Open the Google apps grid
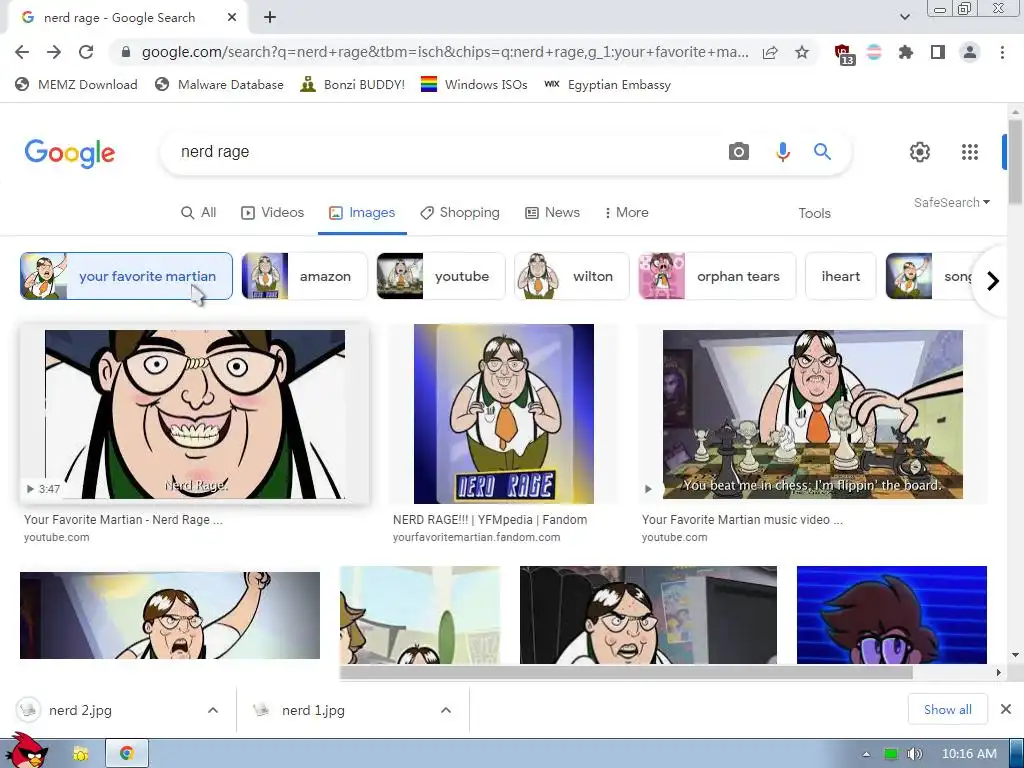Viewport: 1024px width, 768px height. coord(970,152)
